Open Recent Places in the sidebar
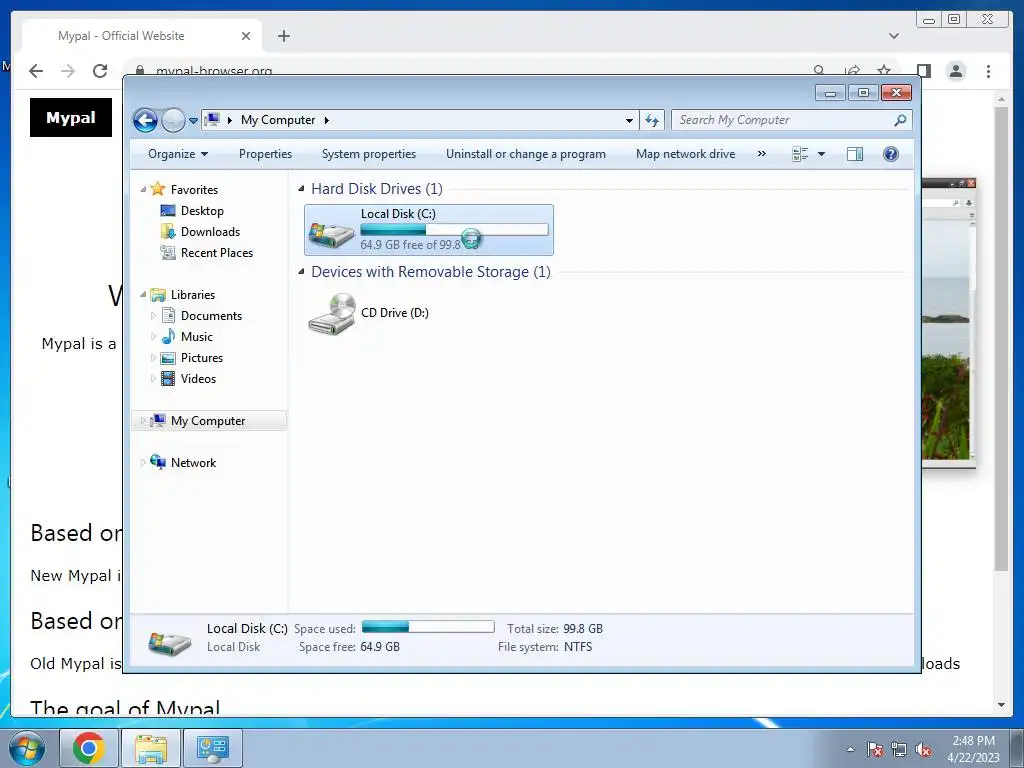 (x=217, y=253)
